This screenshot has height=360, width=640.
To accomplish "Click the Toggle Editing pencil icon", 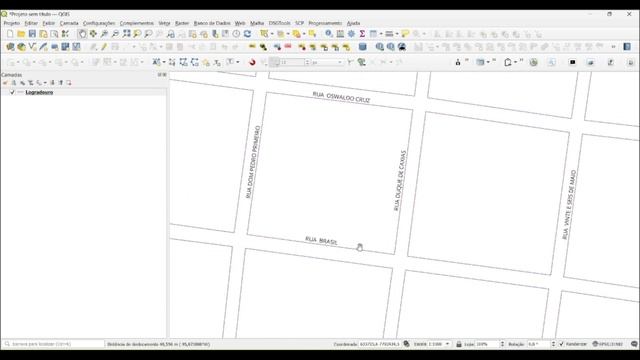I will 104,47.
